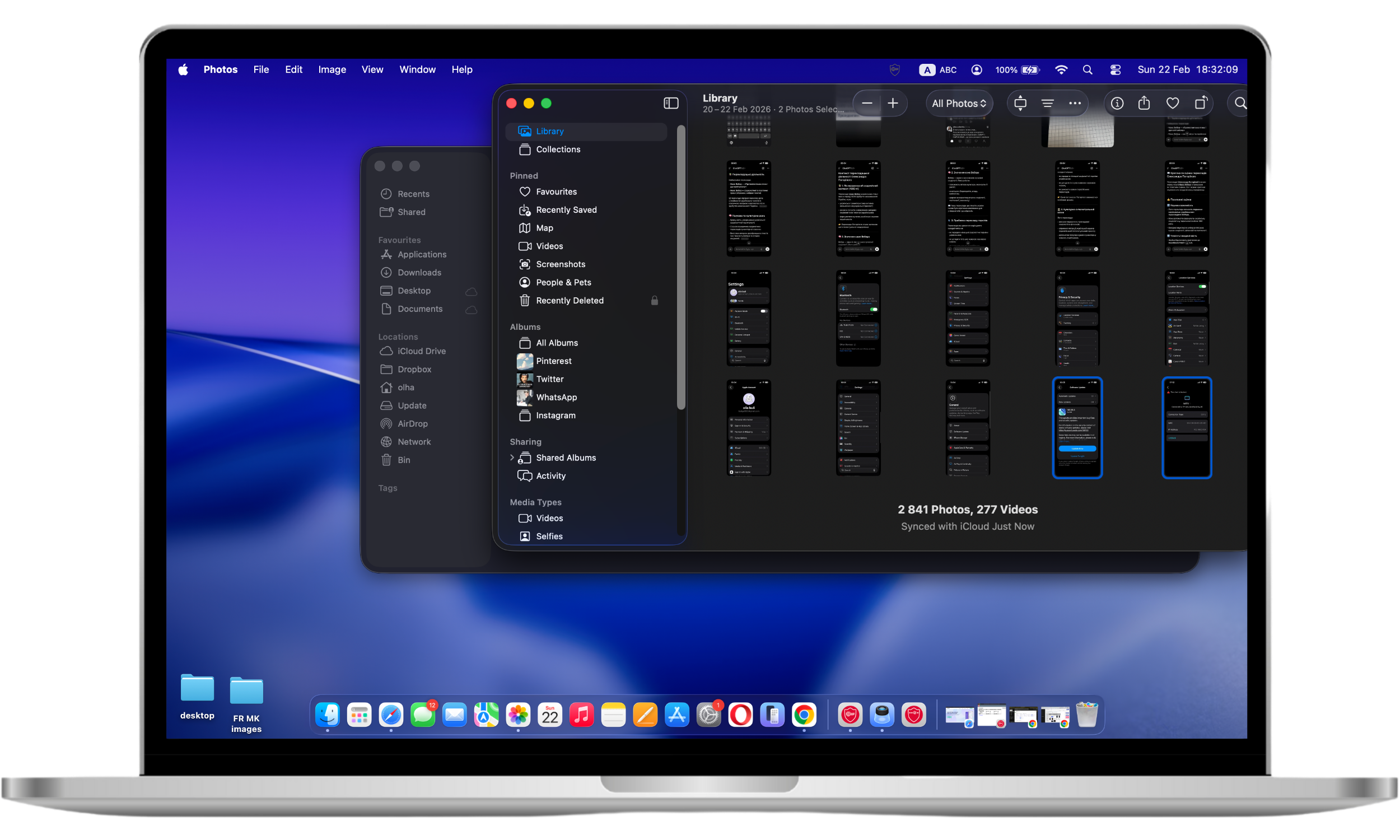Viewport: 1400px width, 840px height.
Task: Open the Screenshots album in the sidebar
Action: tap(560, 264)
